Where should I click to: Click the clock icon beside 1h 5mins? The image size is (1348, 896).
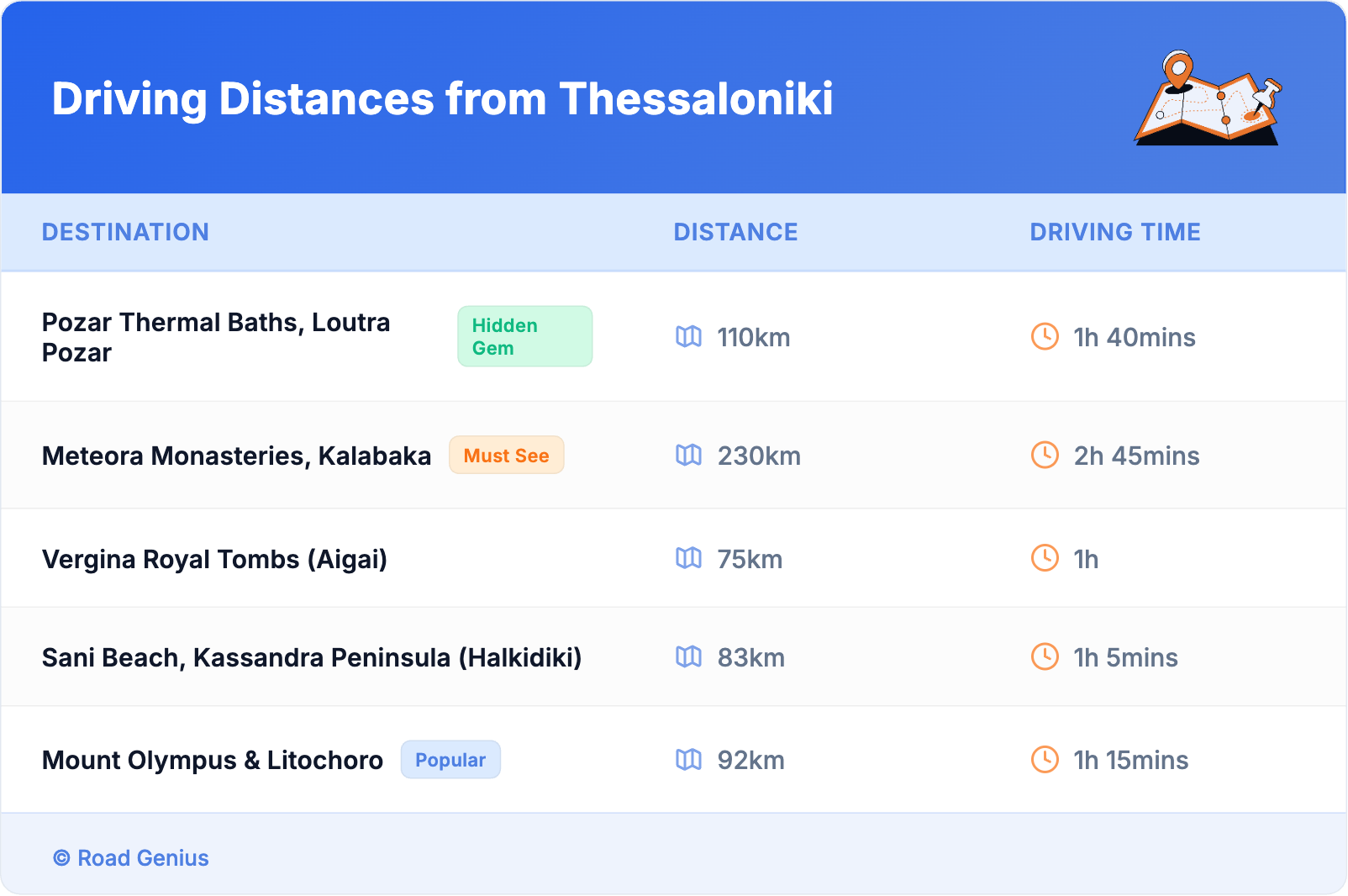click(x=1045, y=657)
